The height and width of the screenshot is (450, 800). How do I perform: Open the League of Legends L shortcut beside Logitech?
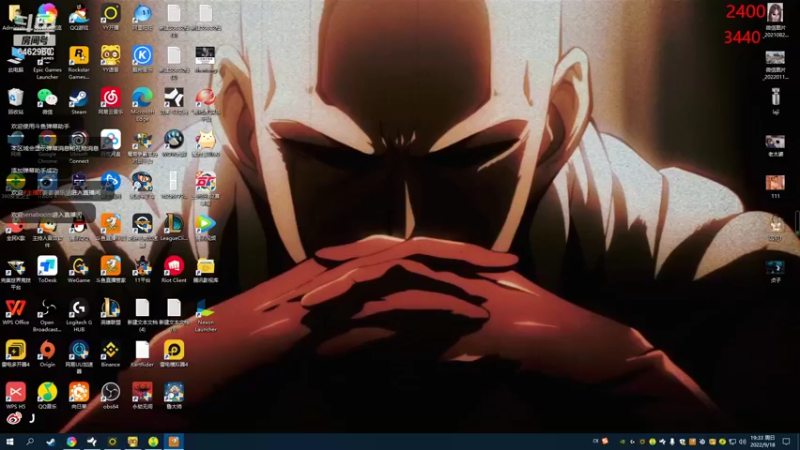click(x=110, y=311)
